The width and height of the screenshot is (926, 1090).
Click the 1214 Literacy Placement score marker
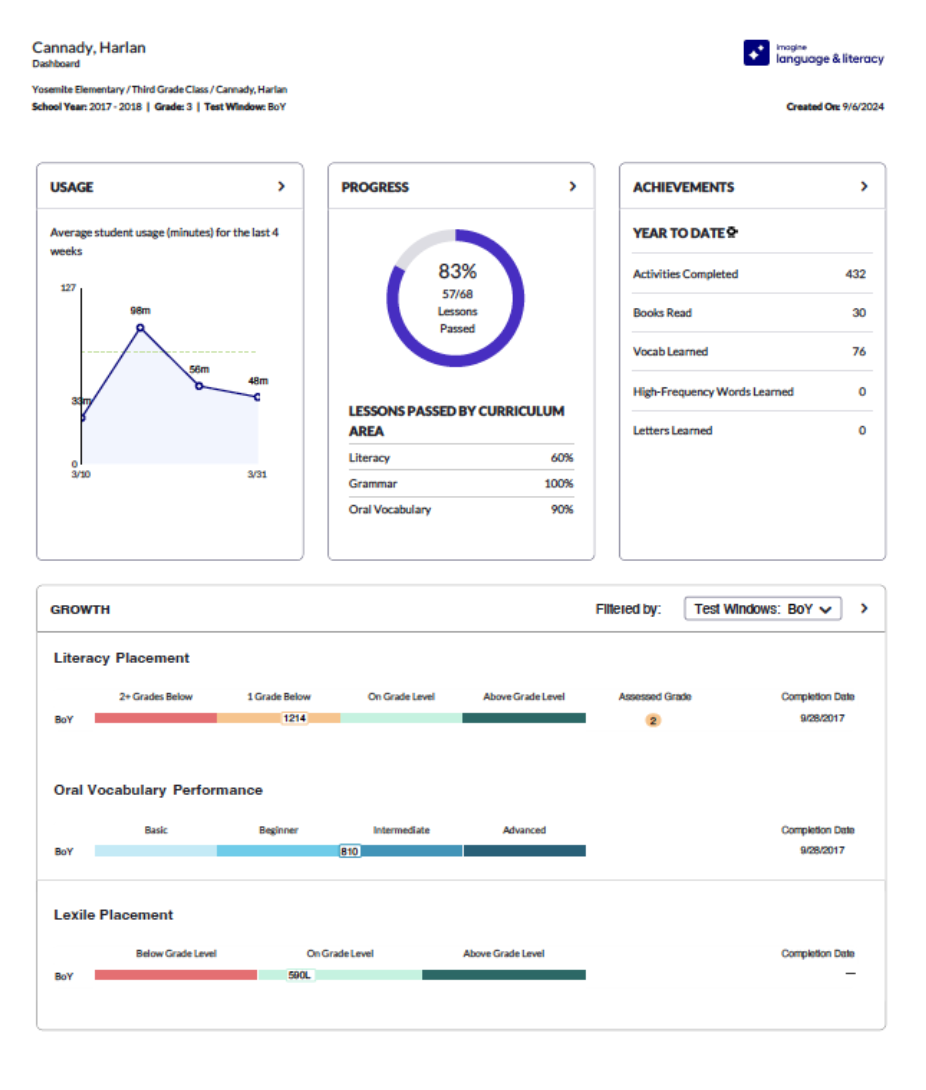tap(294, 718)
